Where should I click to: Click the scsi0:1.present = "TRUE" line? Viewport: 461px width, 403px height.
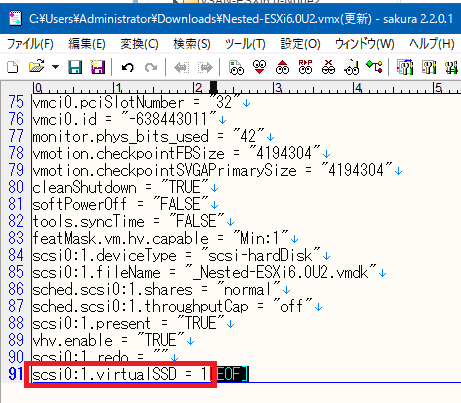pyautogui.click(x=129, y=323)
